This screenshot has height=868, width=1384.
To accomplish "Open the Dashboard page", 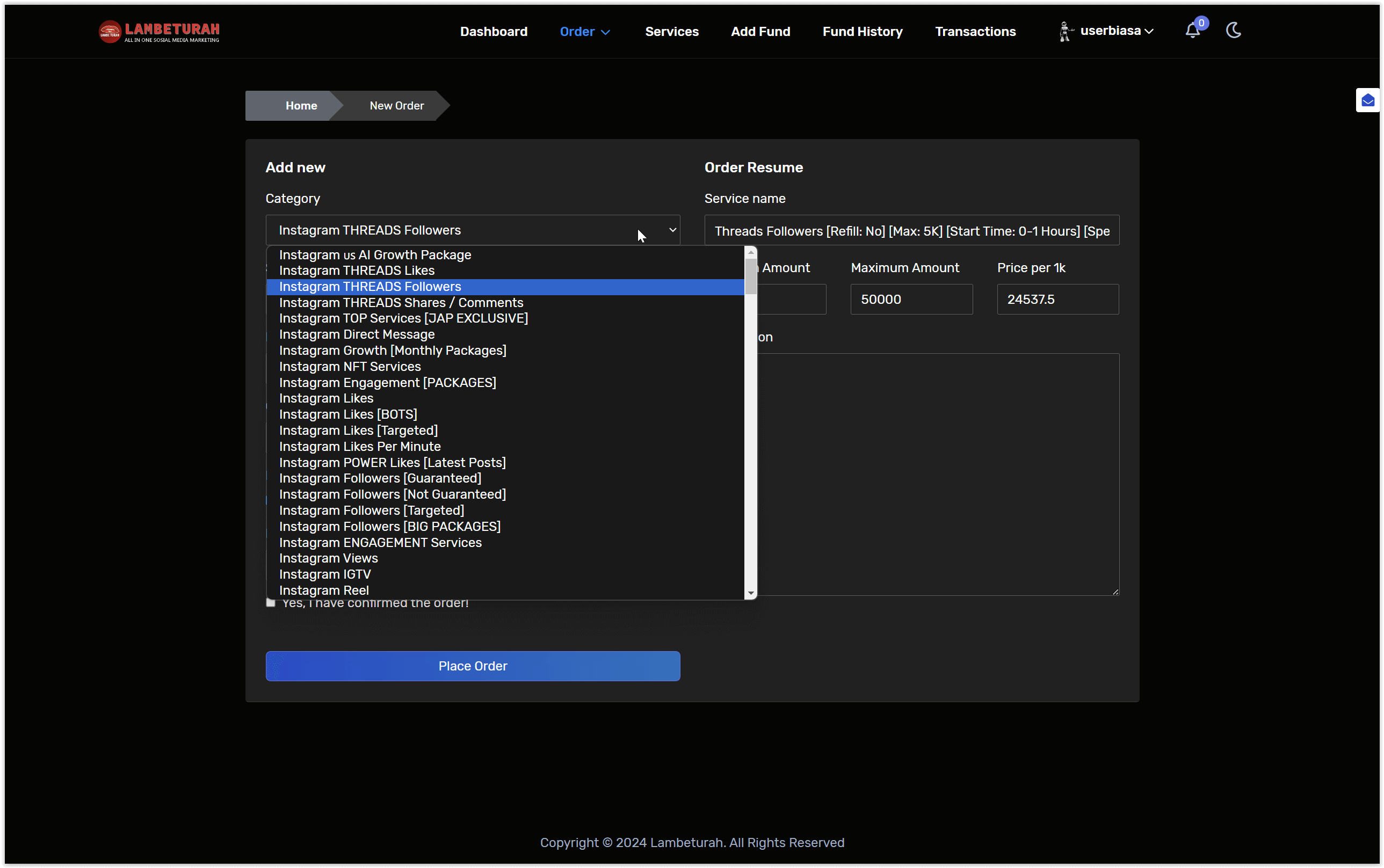I will [494, 32].
